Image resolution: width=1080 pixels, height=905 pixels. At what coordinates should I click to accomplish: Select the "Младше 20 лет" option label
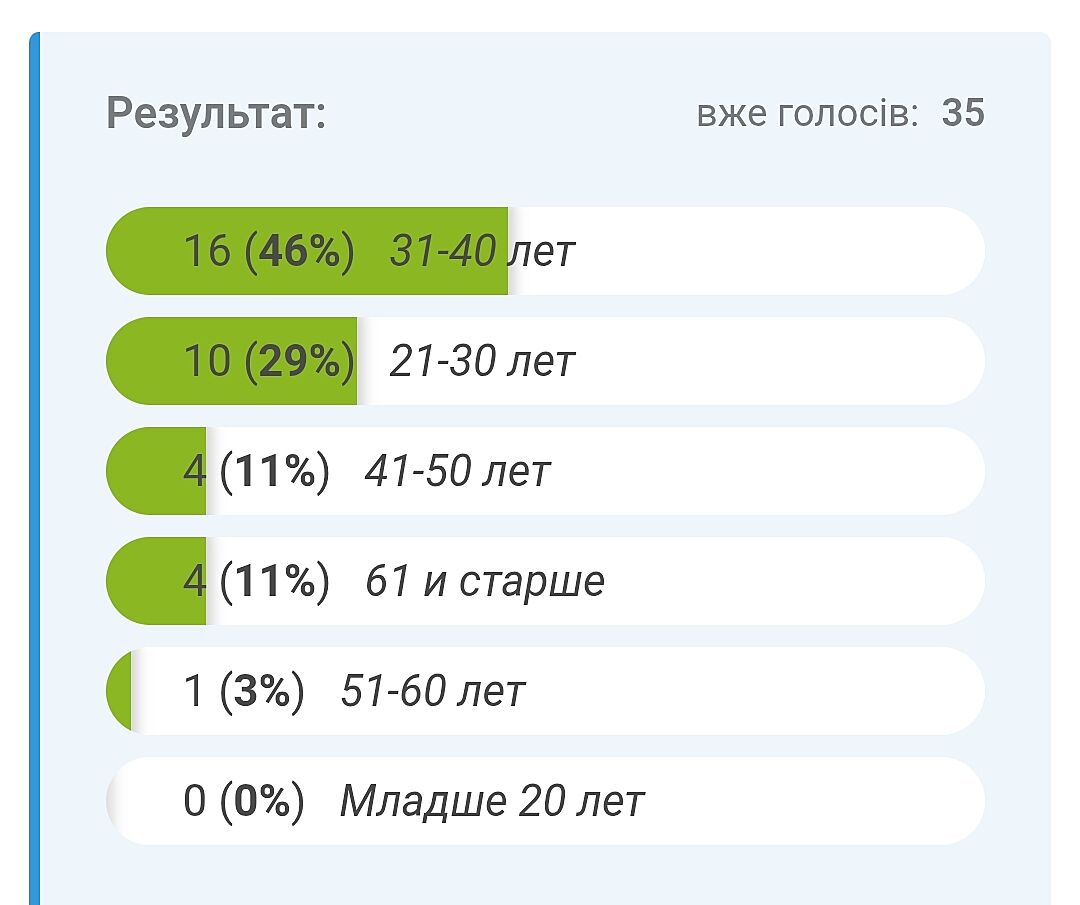coord(492,801)
